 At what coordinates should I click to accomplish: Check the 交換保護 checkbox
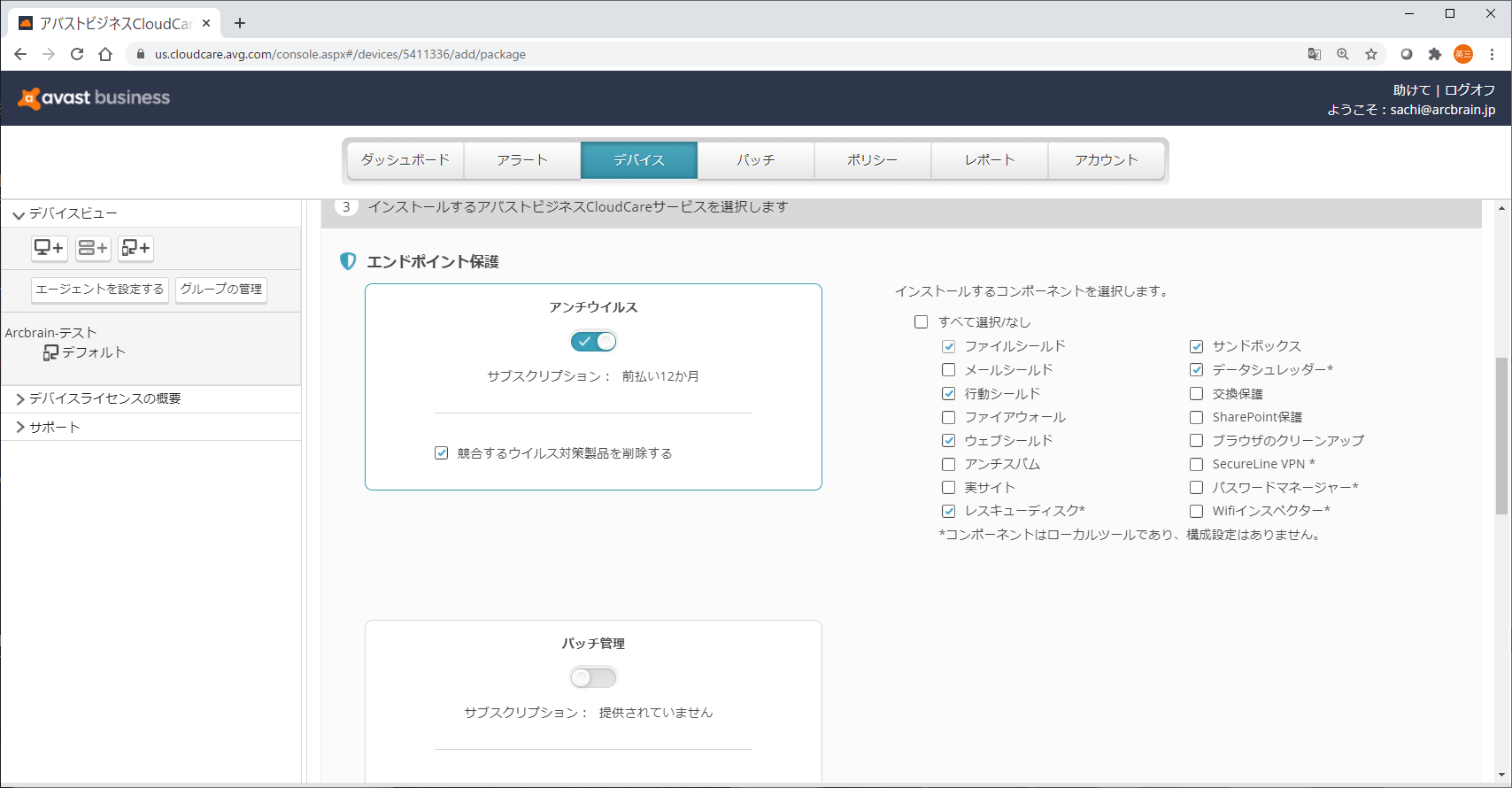pos(1197,393)
